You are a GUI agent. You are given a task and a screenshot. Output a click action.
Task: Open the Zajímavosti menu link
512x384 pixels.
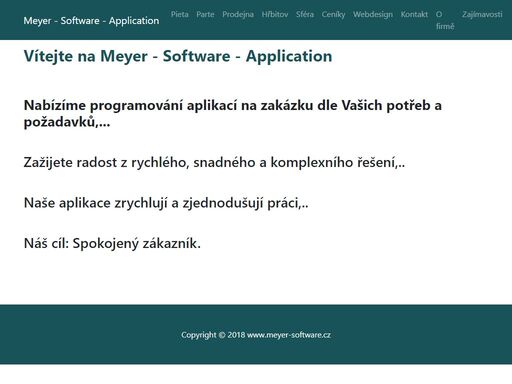(482, 14)
